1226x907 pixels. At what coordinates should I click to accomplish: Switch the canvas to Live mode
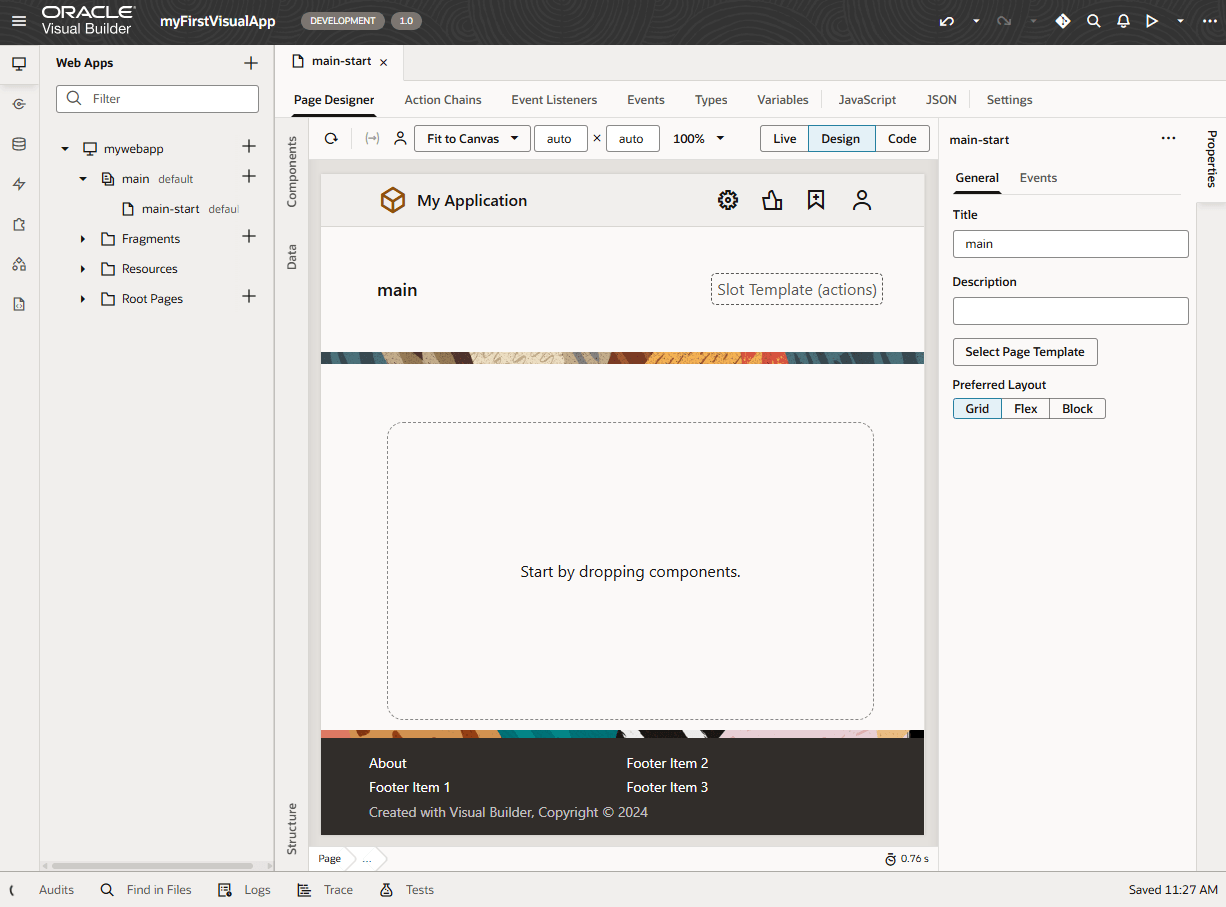click(x=783, y=138)
